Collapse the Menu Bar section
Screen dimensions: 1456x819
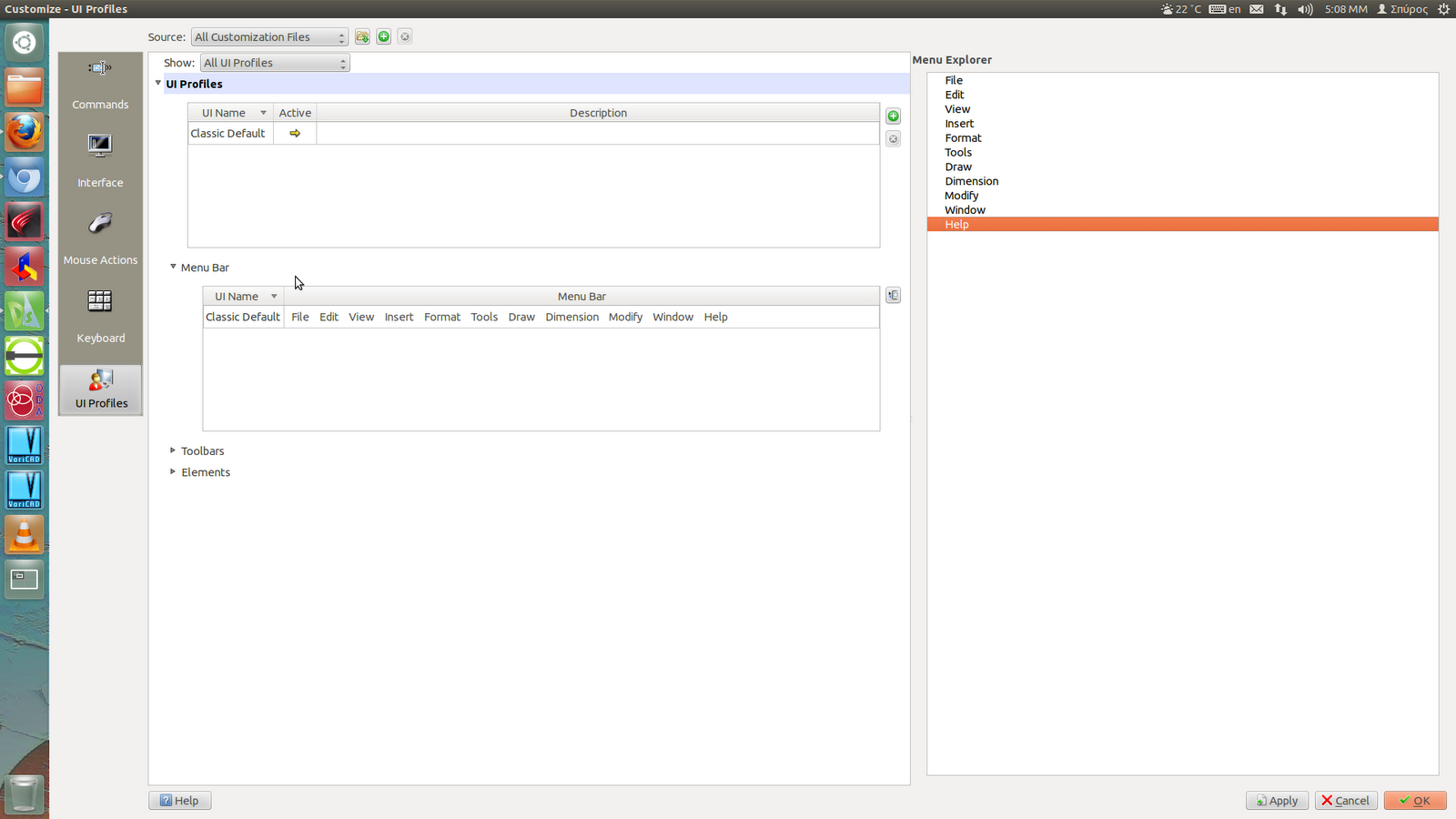click(x=173, y=268)
